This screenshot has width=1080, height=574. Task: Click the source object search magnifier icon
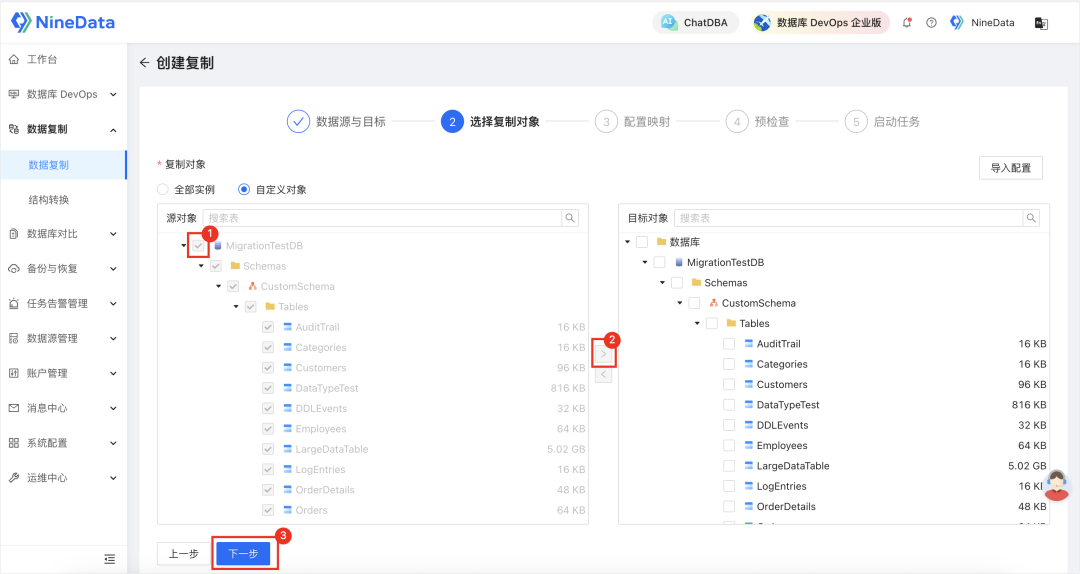click(x=570, y=218)
